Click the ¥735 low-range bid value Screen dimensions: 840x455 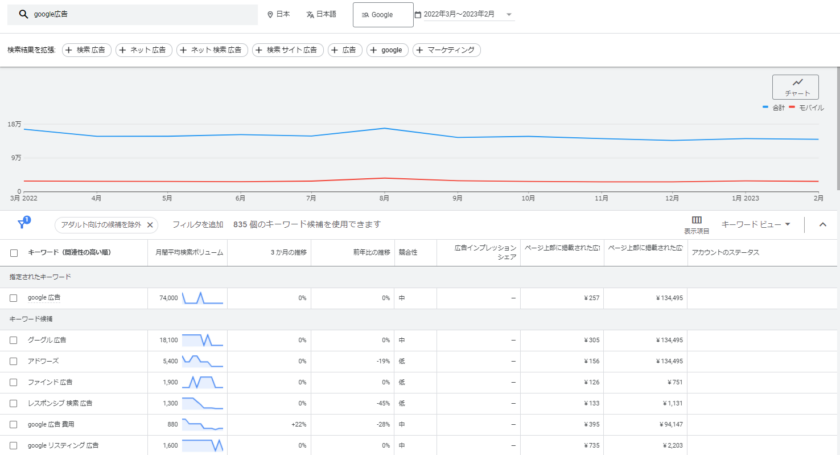point(591,445)
